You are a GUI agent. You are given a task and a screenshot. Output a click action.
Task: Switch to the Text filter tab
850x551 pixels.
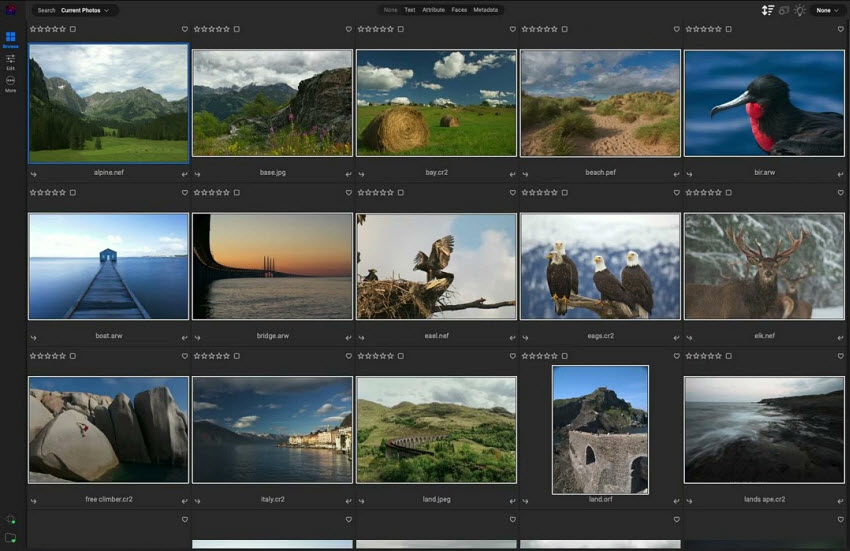tap(410, 10)
